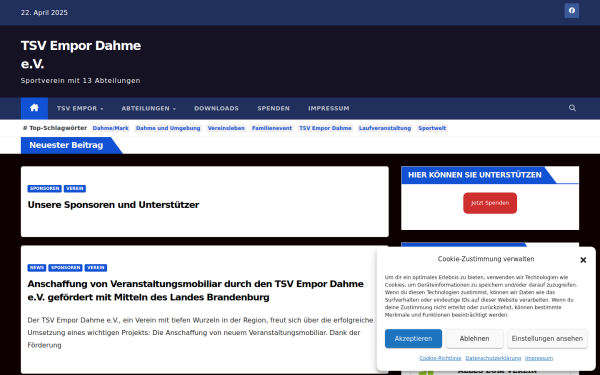600x375 pixels.
Task: Close the cookie consent dialog
Action: [583, 260]
